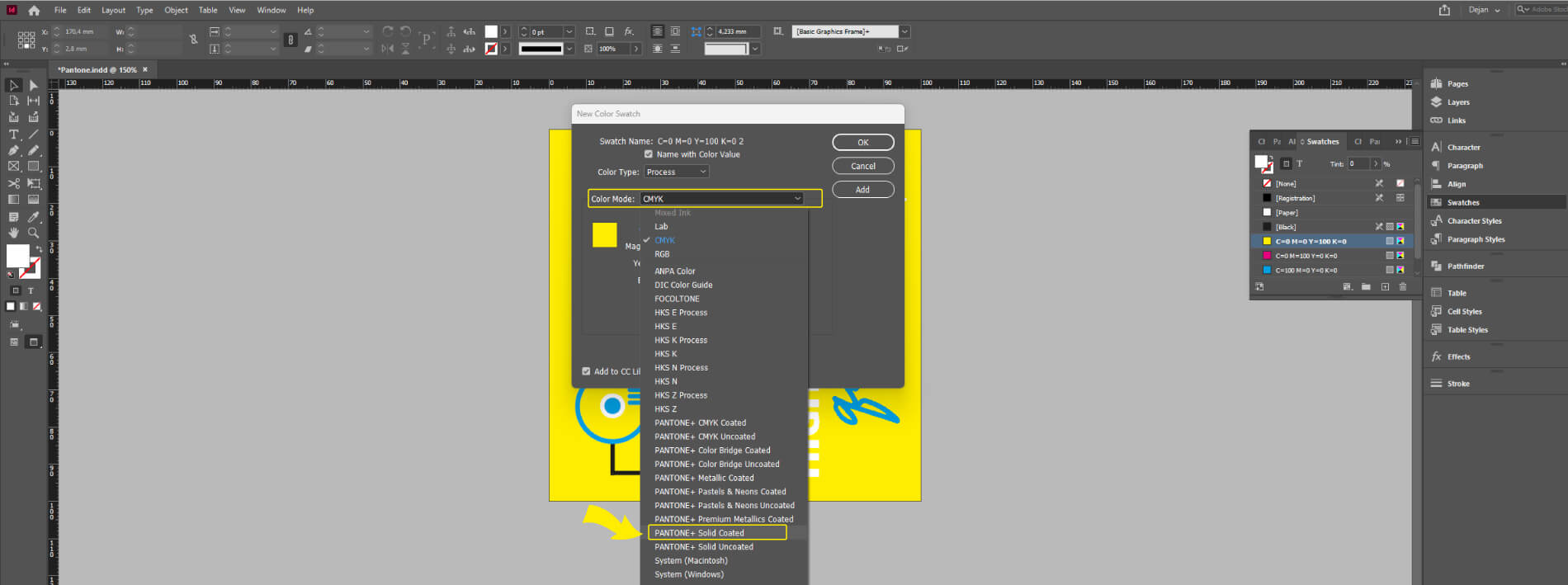Toggle Add to CC Library checkbox
This screenshot has width=1568, height=585.
click(x=586, y=371)
